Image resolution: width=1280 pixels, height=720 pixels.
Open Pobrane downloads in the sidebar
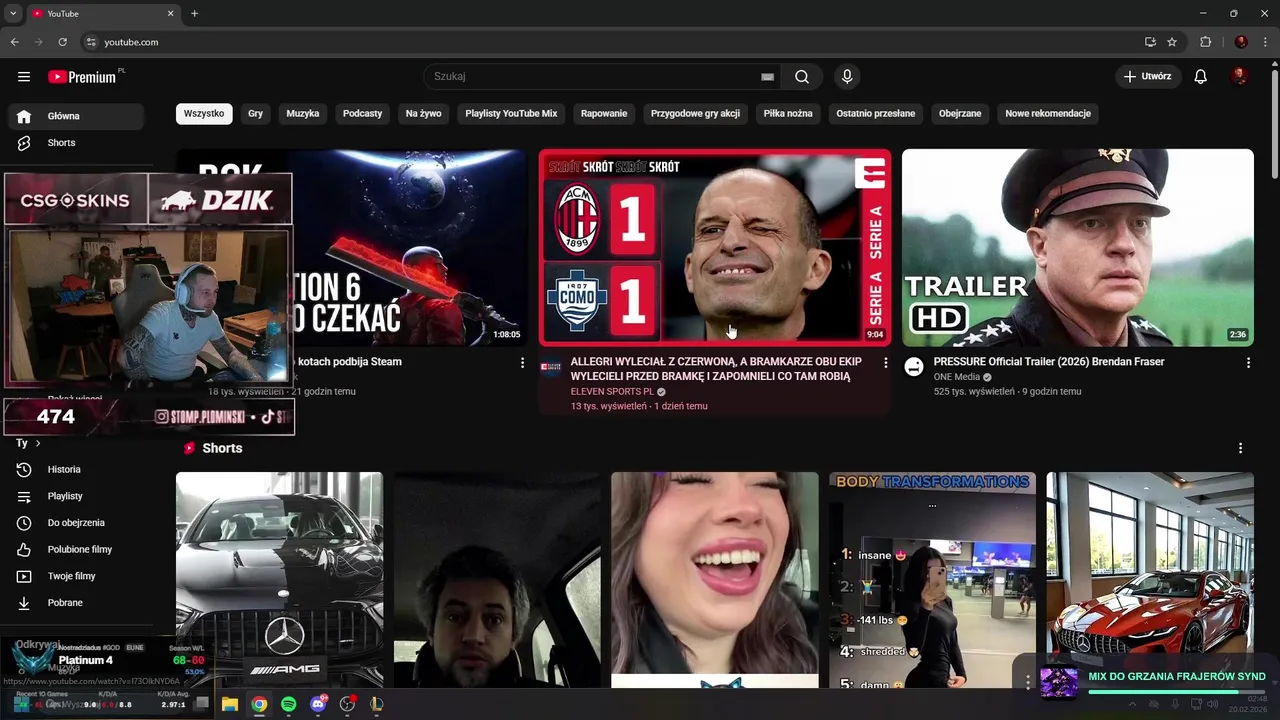pos(76,603)
